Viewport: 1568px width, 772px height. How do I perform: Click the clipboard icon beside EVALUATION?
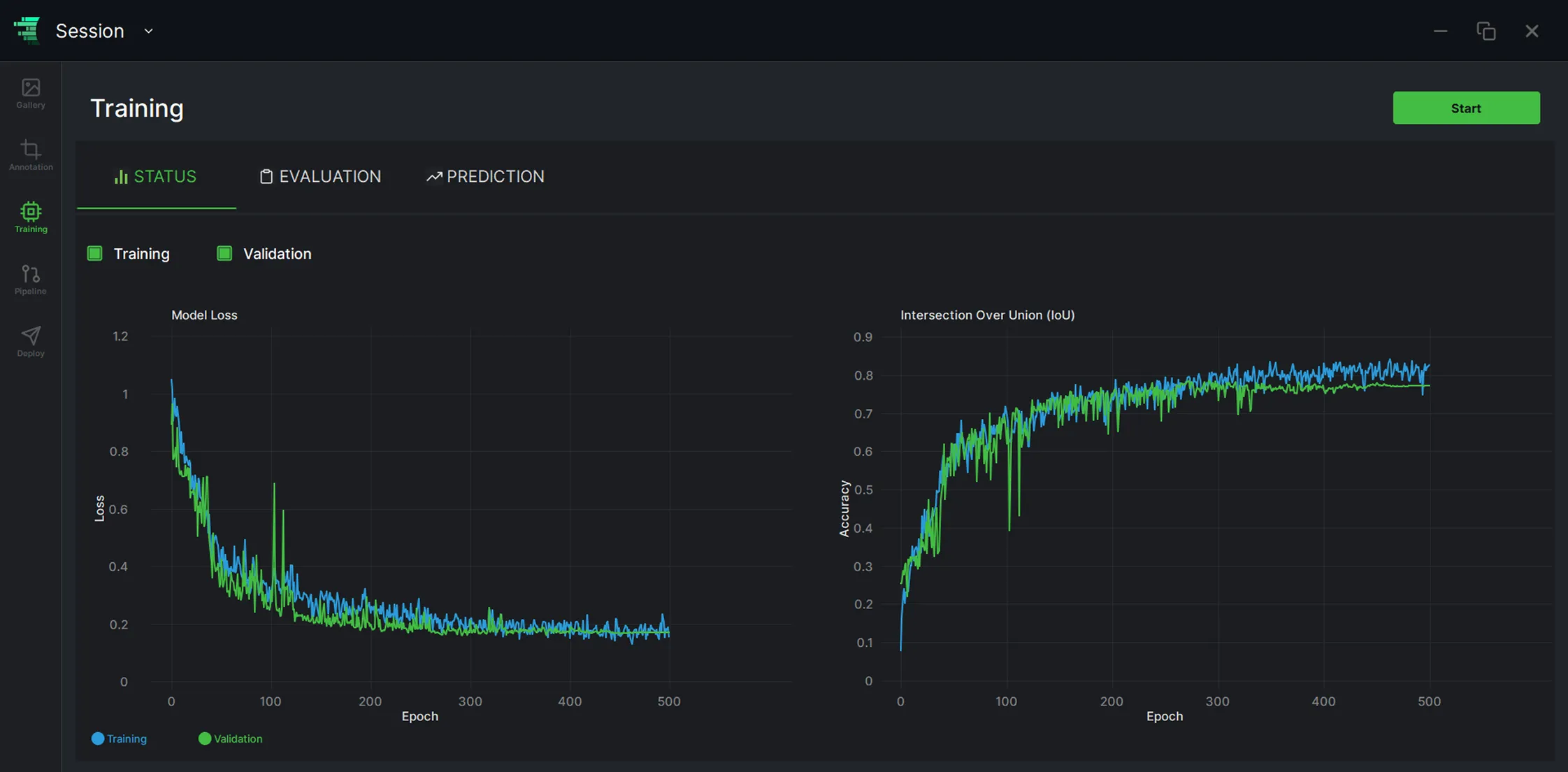point(266,176)
